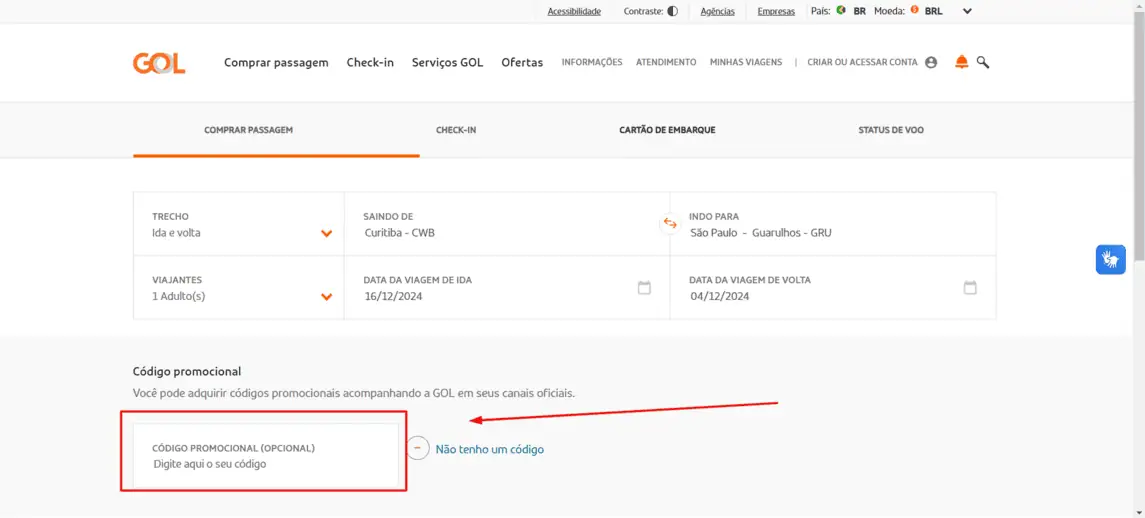
Task: Switch to the COMPRAR PASSAGEM tab
Action: 248,130
